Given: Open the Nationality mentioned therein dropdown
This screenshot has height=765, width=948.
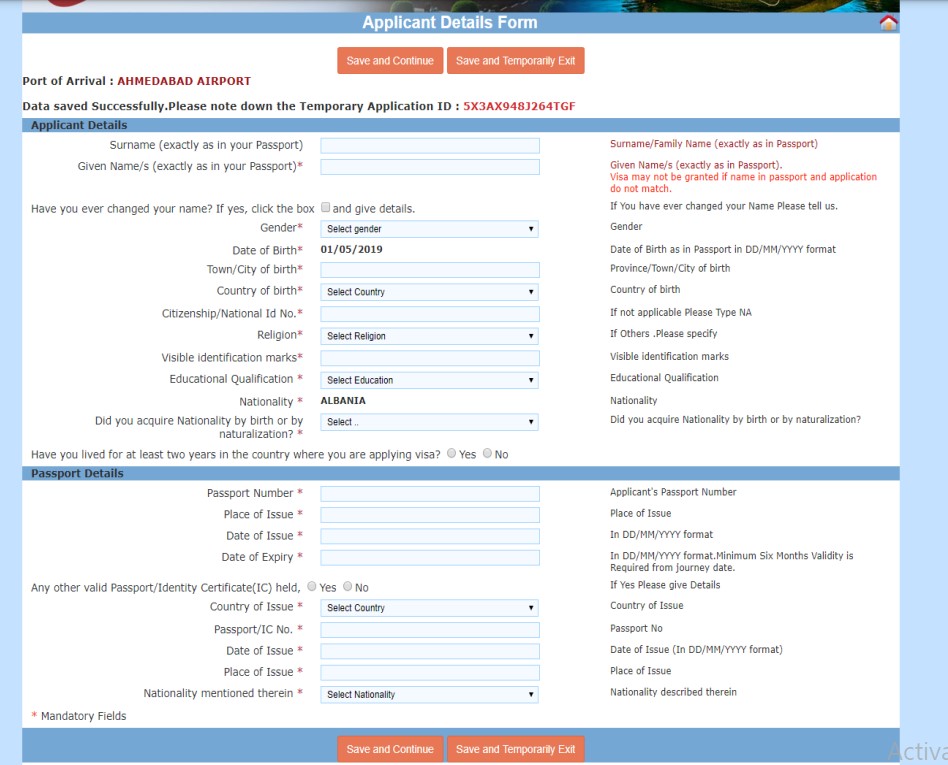Looking at the screenshot, I should click(x=429, y=694).
